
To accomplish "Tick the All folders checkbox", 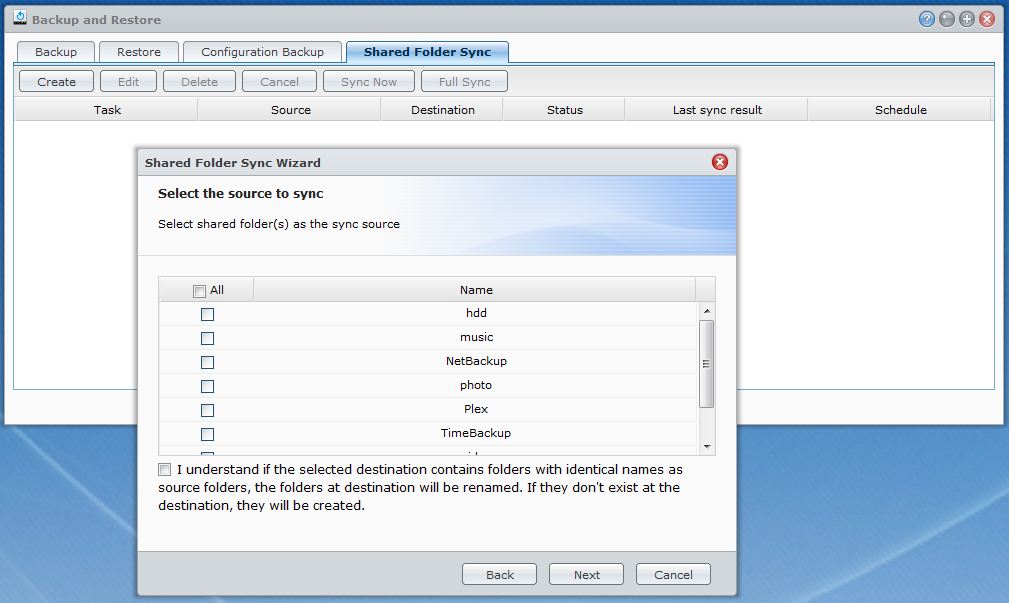I will tap(199, 291).
